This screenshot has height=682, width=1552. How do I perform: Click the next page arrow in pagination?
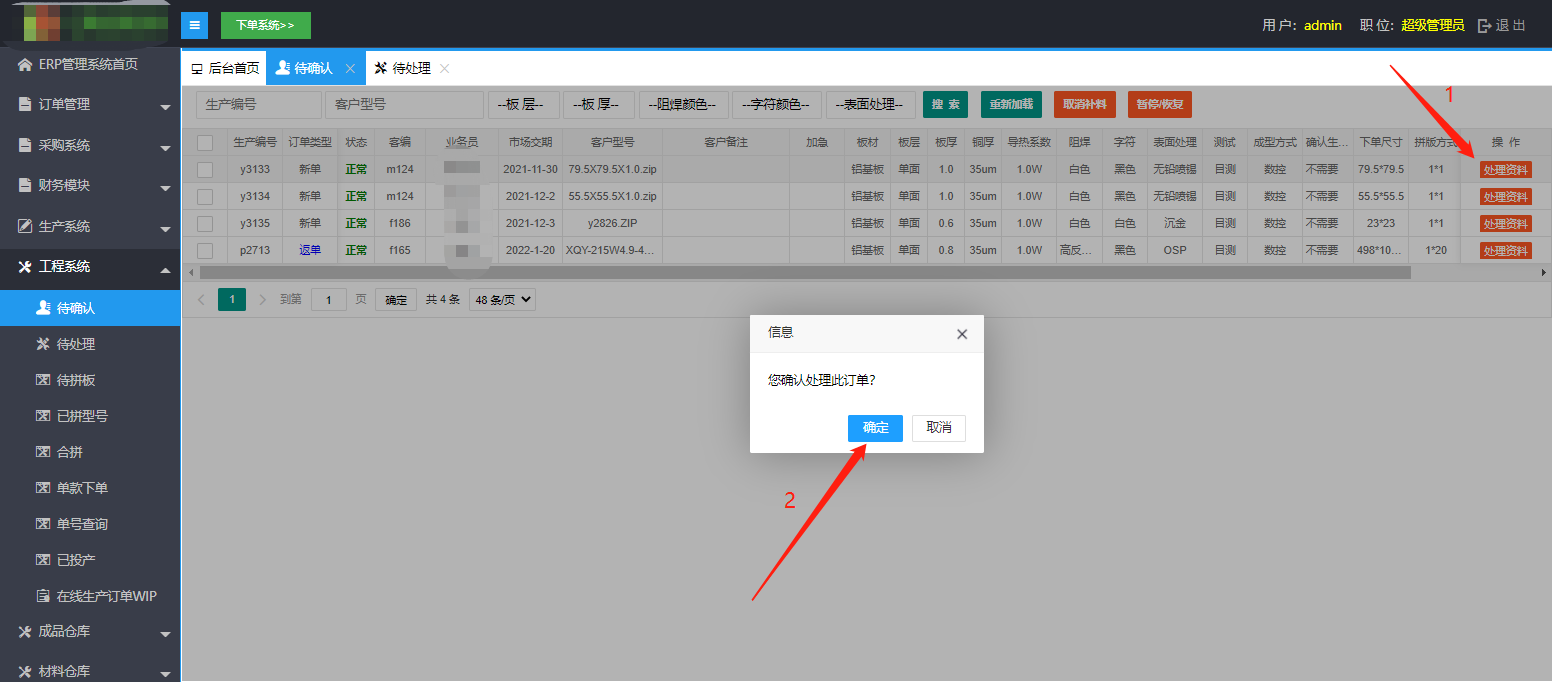[x=263, y=299]
